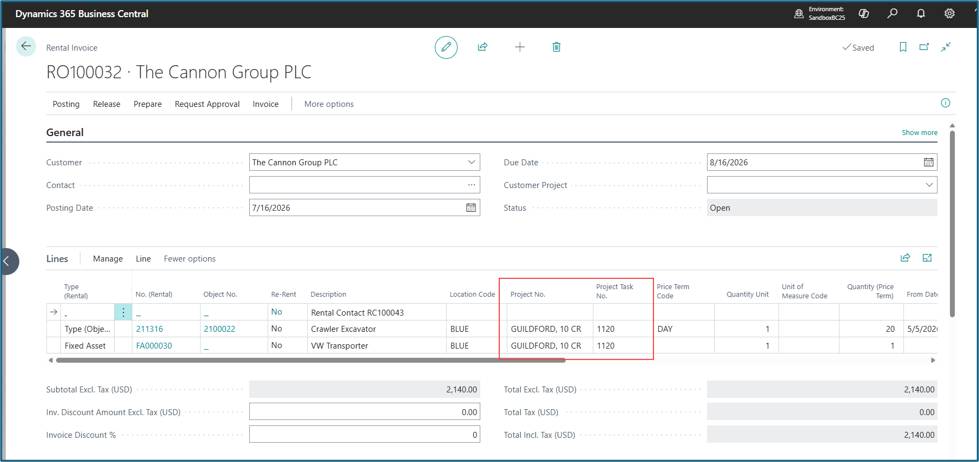Click Description column header
Viewport: 979px width, 462px height.
pyautogui.click(x=328, y=294)
